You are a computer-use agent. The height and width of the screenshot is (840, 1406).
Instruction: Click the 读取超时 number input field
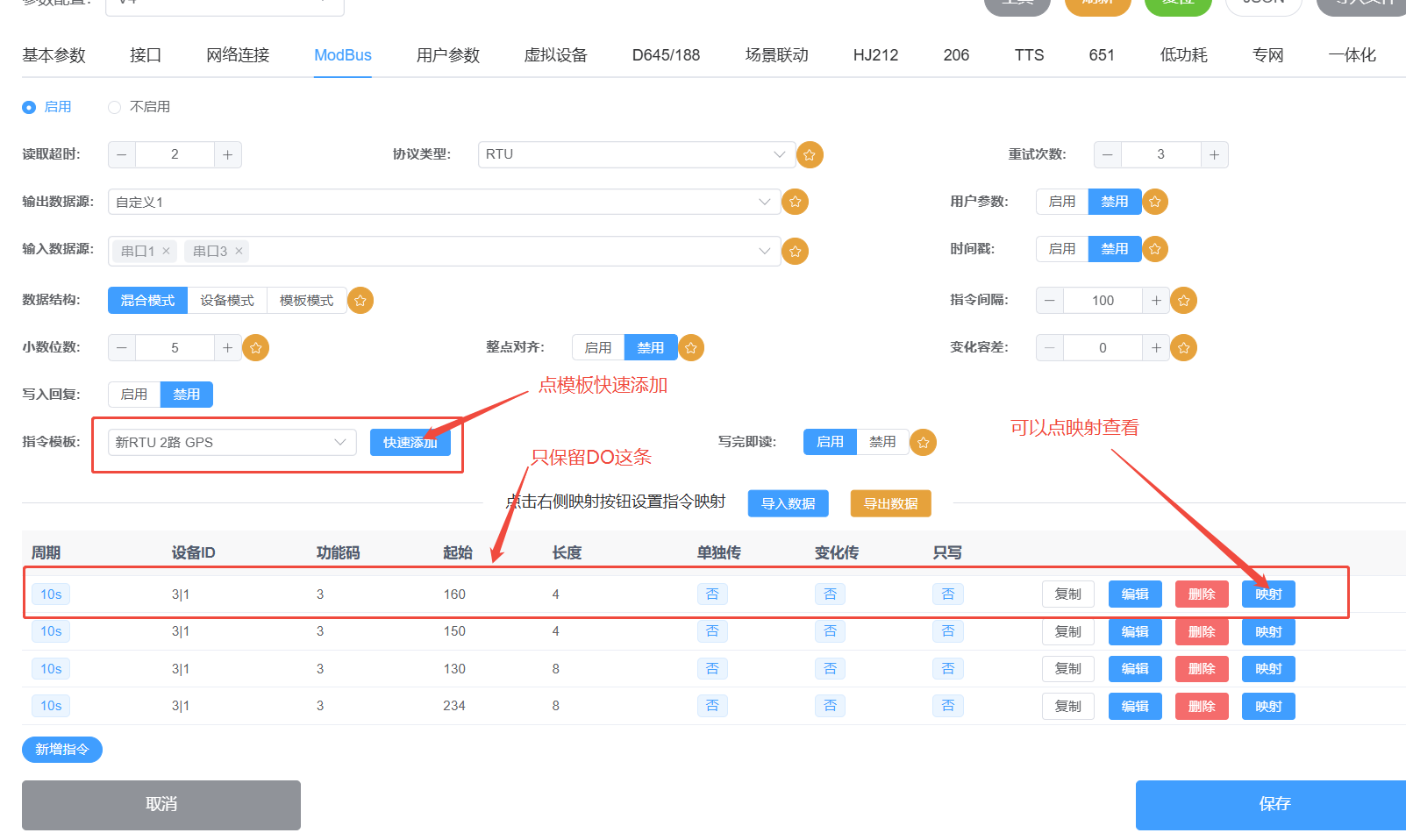click(175, 154)
